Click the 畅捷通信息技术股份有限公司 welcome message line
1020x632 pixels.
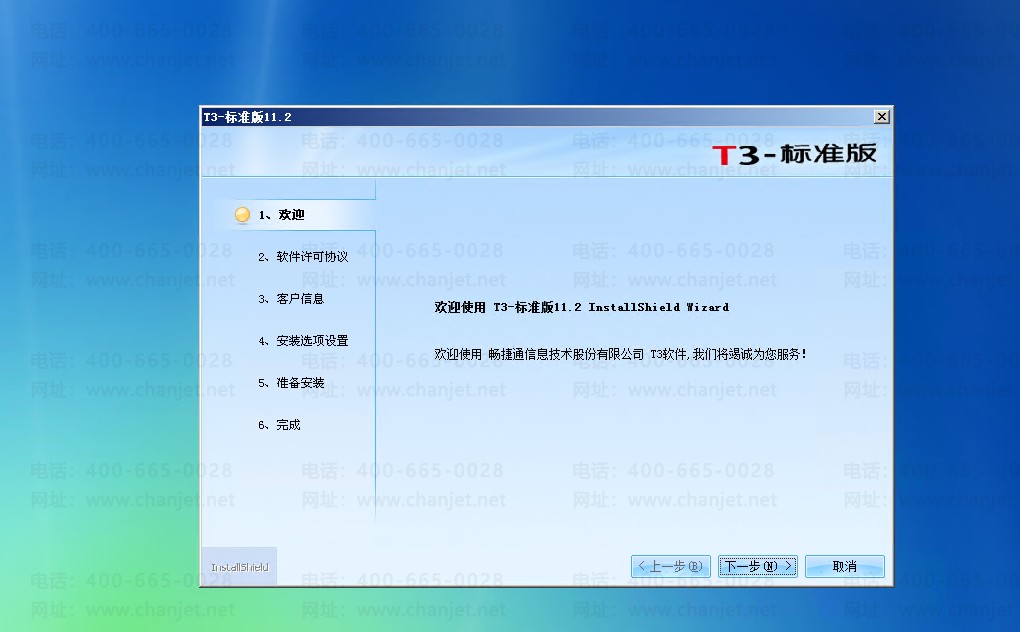pos(620,354)
